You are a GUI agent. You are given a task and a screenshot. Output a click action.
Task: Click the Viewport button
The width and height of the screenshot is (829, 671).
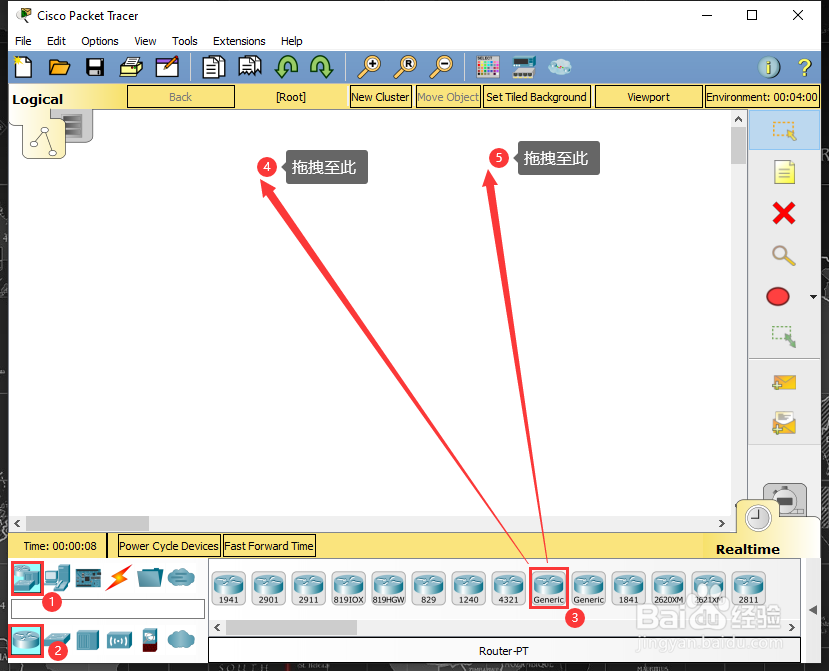click(649, 97)
